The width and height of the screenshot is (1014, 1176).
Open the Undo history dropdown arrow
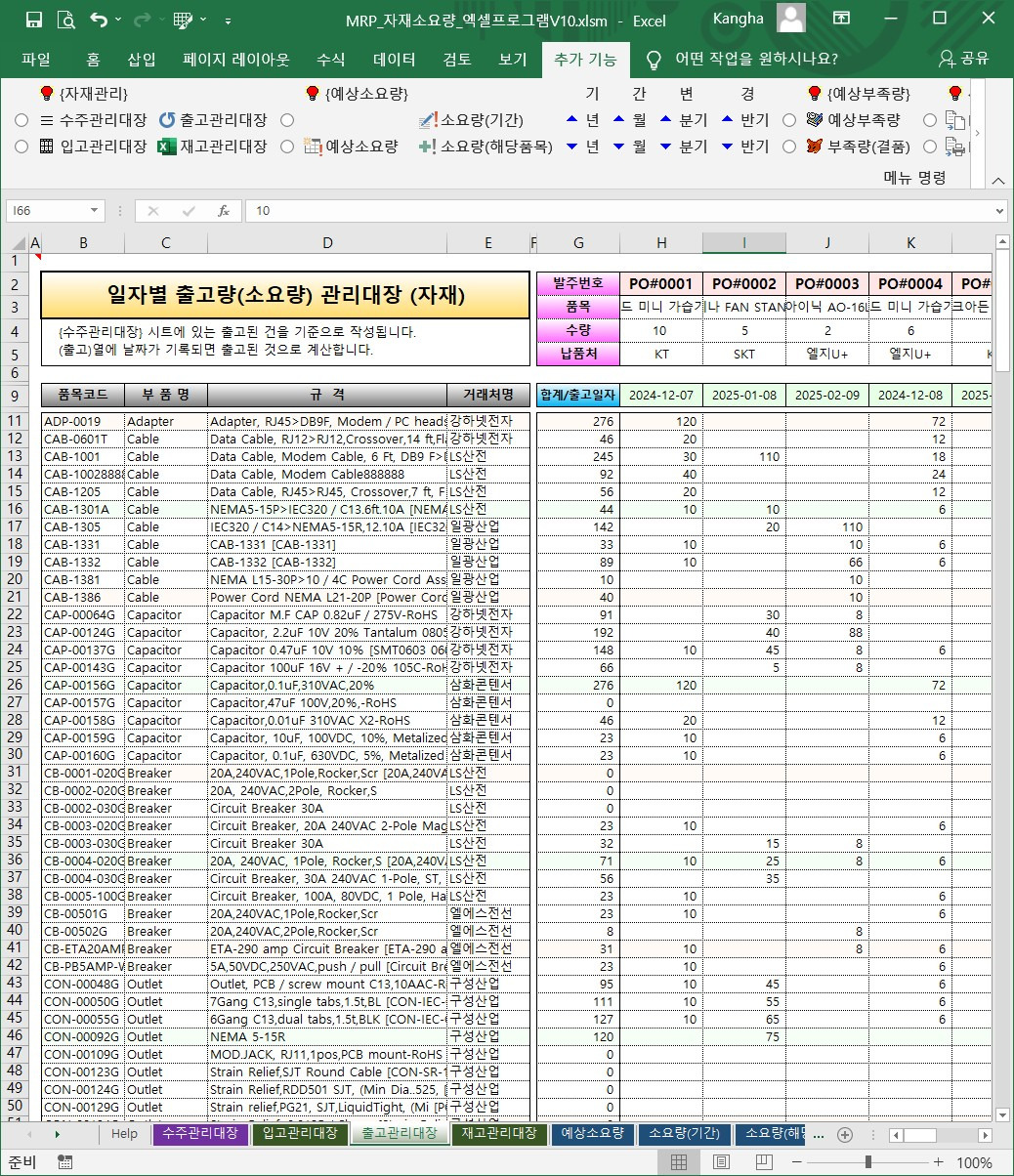tap(118, 20)
